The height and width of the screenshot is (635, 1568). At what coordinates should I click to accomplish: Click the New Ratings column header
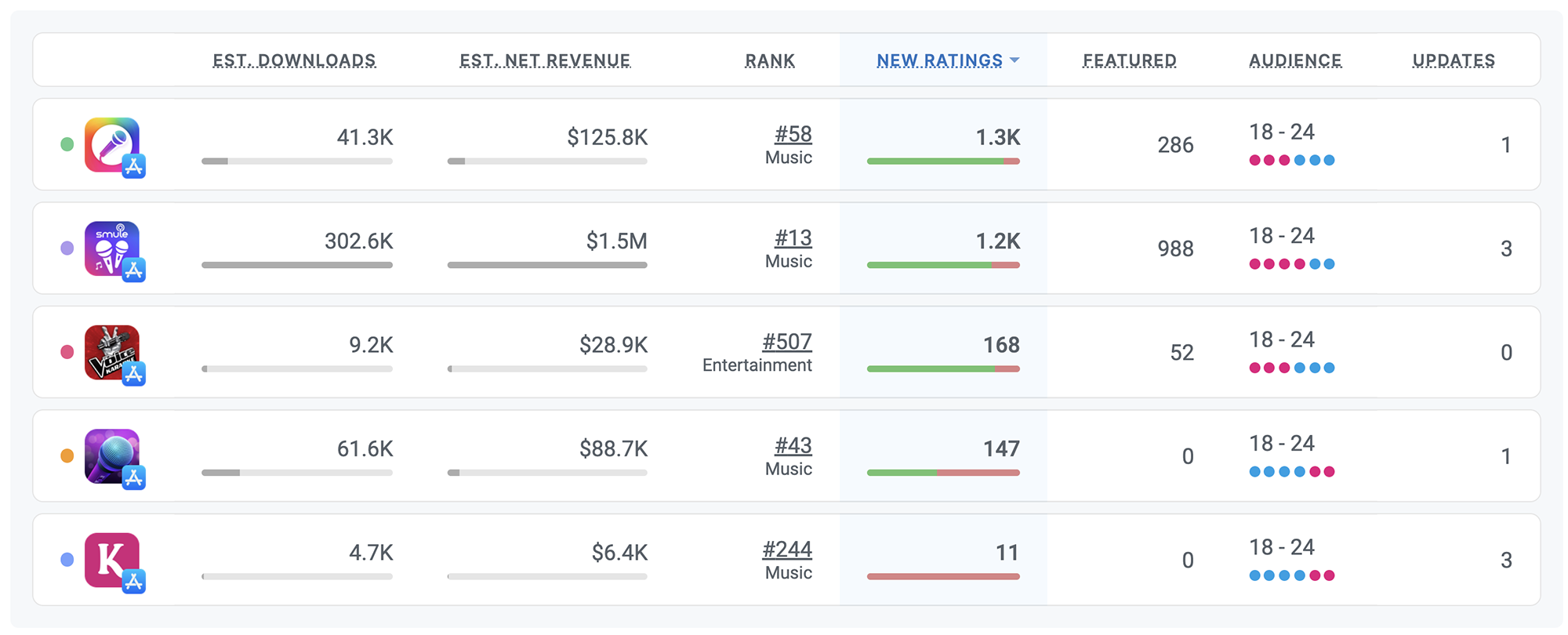939,60
